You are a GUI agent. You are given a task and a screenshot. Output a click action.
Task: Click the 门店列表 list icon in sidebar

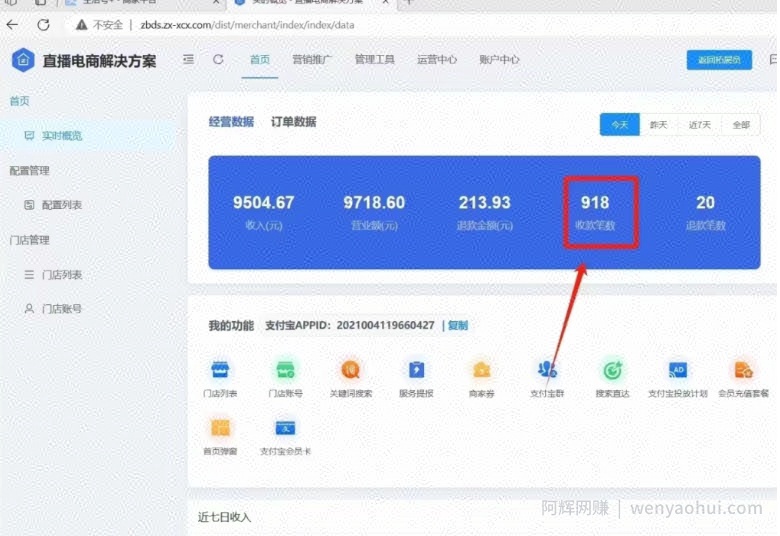coord(29,275)
